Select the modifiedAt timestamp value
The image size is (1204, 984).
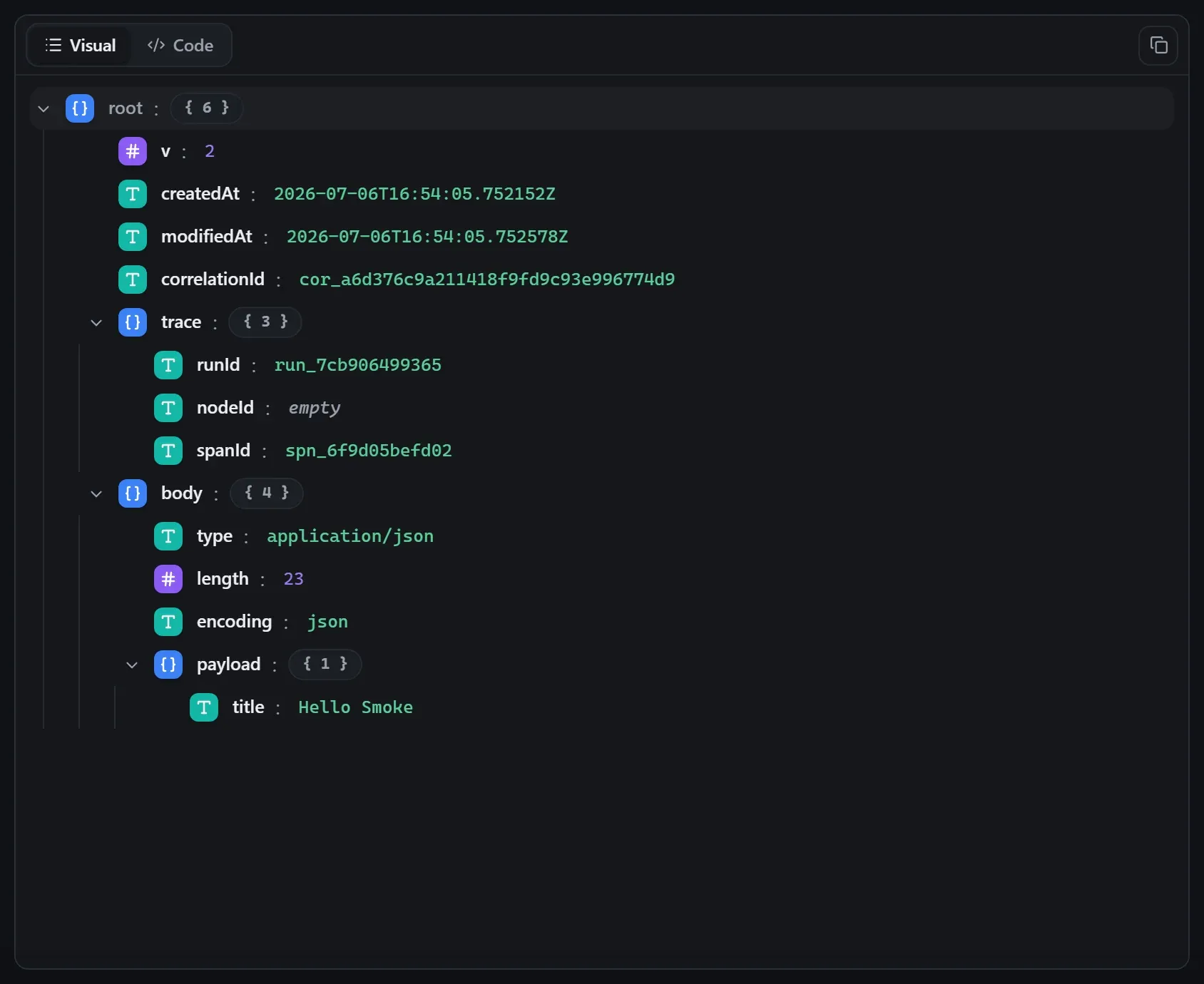coord(427,237)
